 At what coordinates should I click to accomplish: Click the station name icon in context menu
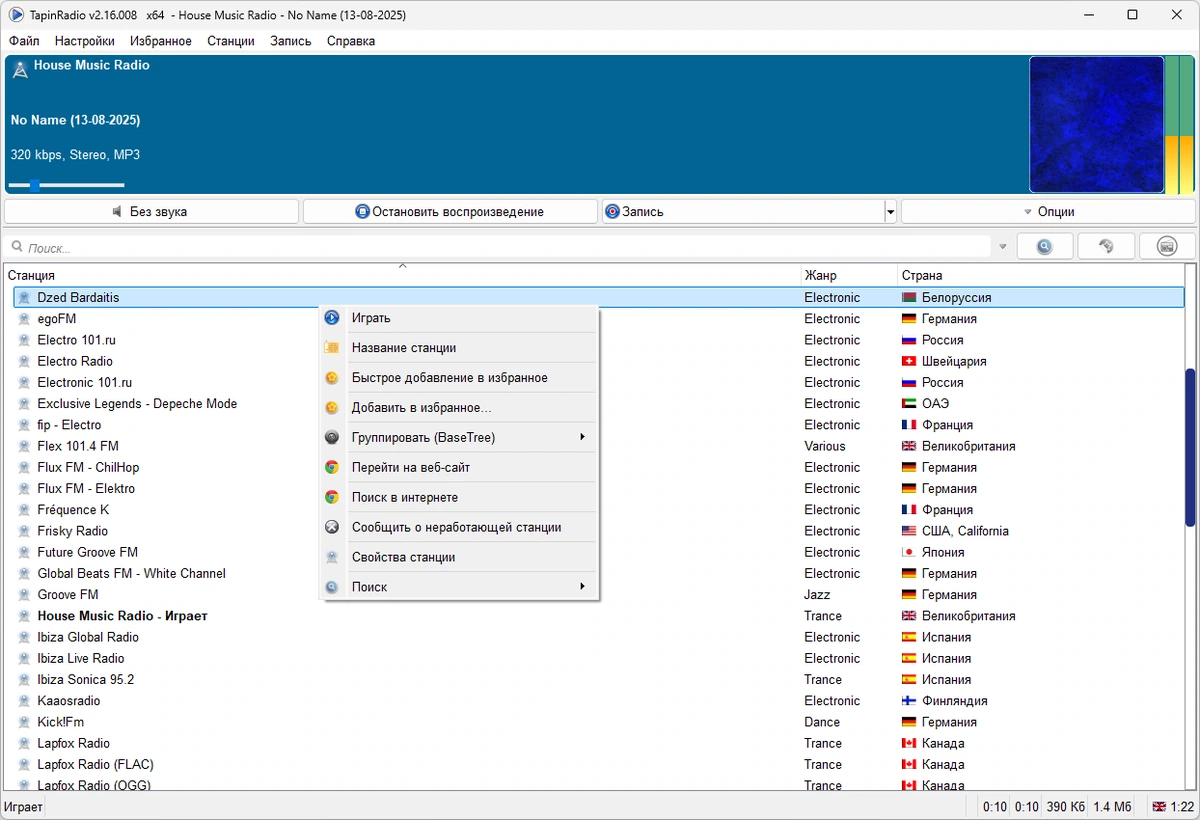click(332, 348)
